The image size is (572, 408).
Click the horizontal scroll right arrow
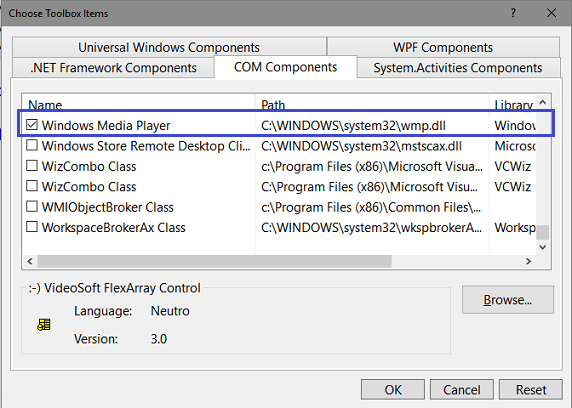[x=528, y=261]
